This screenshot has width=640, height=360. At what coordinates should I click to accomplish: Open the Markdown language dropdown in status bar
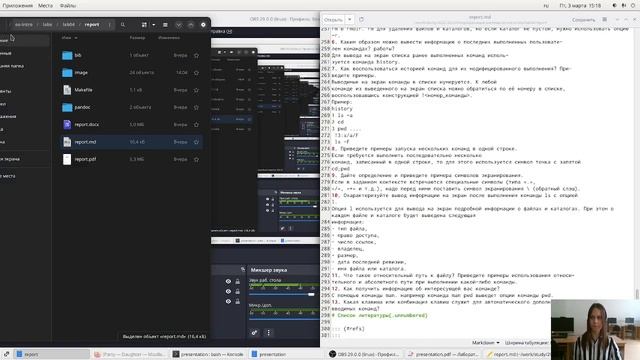(486, 343)
